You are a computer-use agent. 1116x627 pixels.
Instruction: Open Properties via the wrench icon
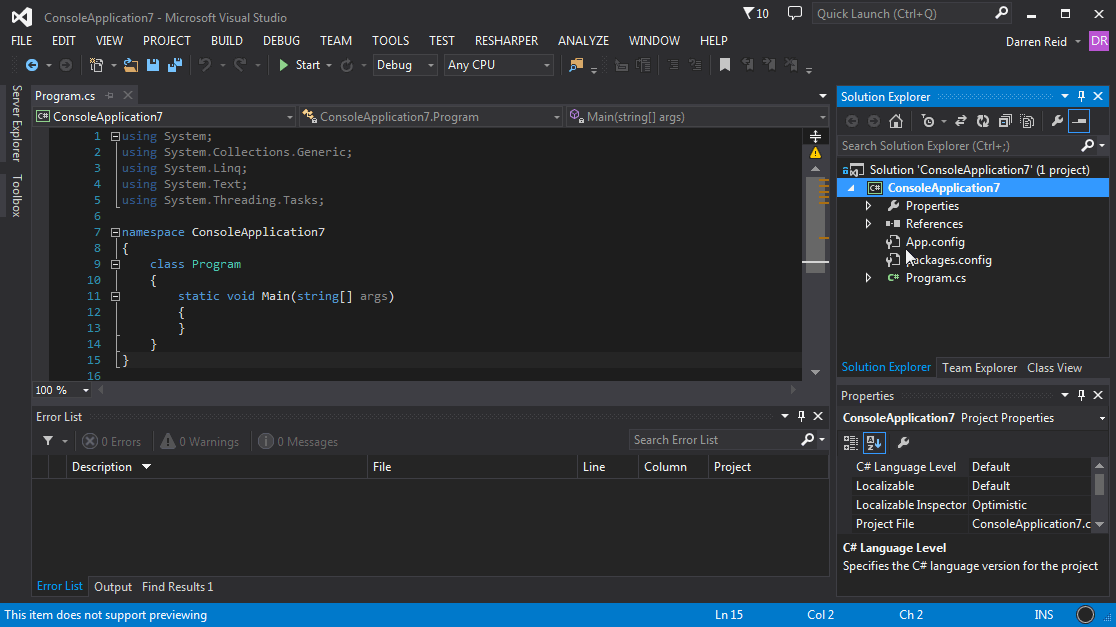click(1057, 120)
